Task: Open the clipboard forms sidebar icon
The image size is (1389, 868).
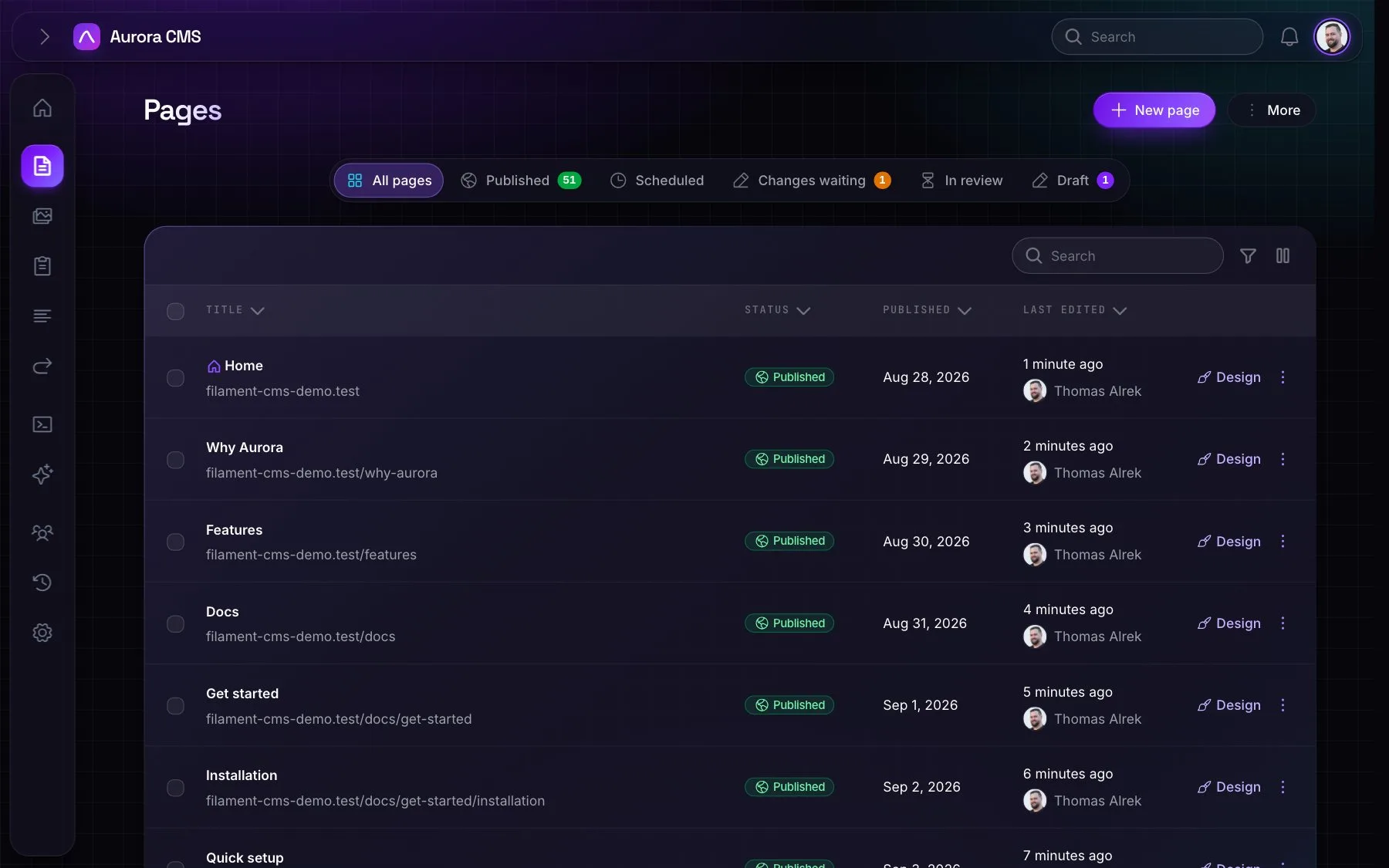Action: pos(42,266)
